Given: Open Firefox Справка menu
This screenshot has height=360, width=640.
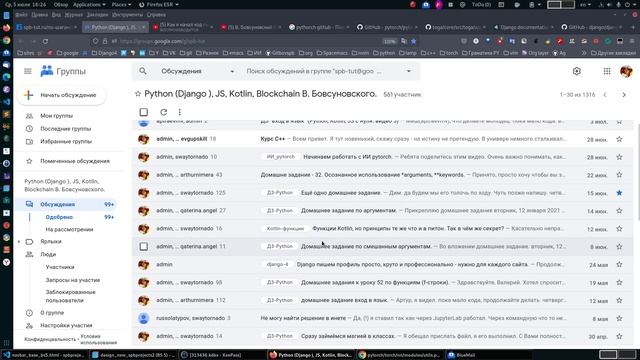Looking at the screenshot, I should point(156,15).
